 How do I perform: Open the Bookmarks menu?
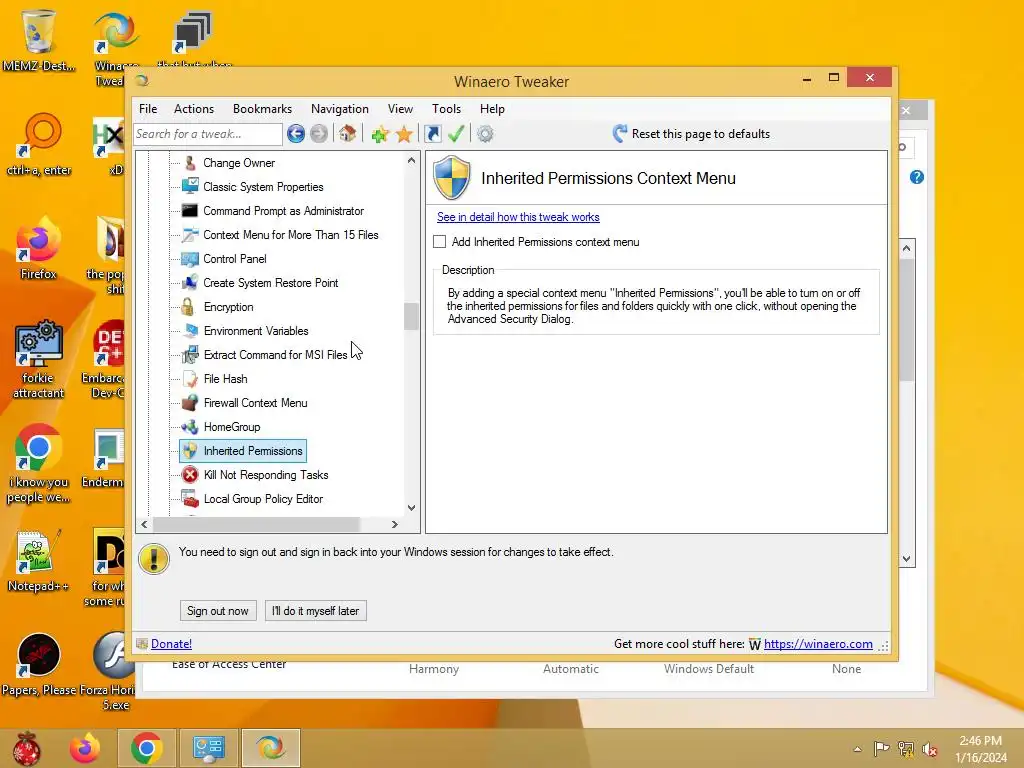(x=263, y=109)
